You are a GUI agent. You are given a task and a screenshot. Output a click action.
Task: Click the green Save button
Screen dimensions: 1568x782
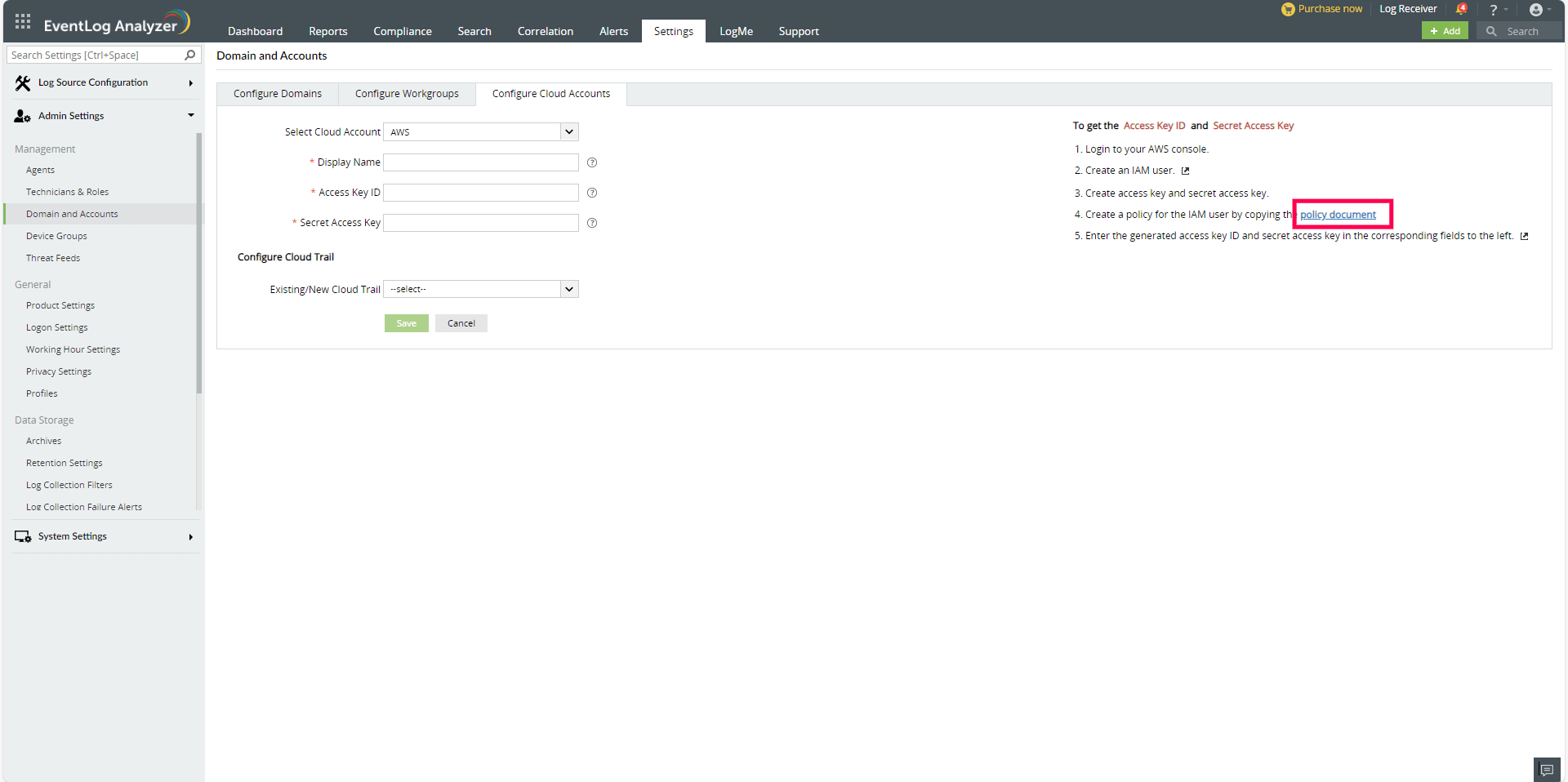tap(406, 323)
